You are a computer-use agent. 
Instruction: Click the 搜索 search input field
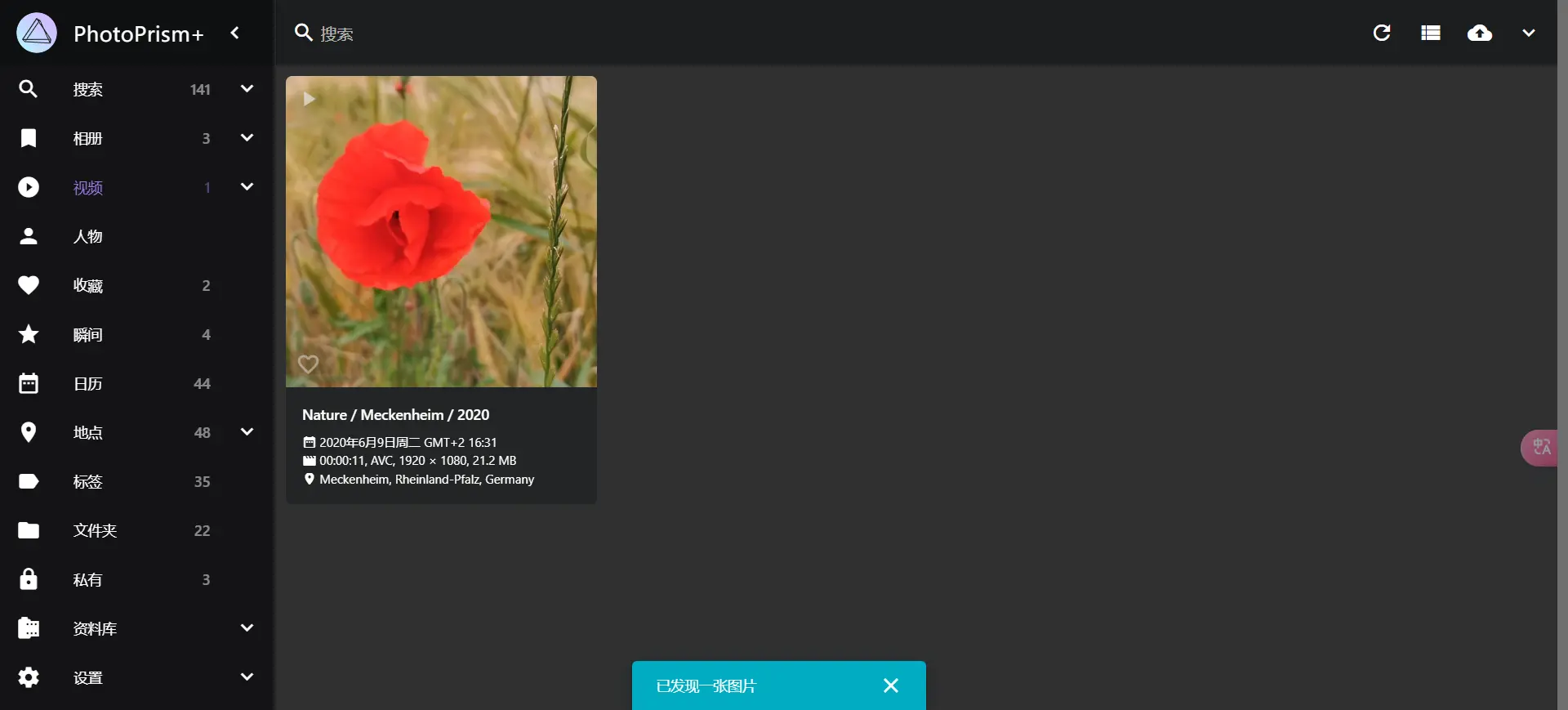pos(825,33)
